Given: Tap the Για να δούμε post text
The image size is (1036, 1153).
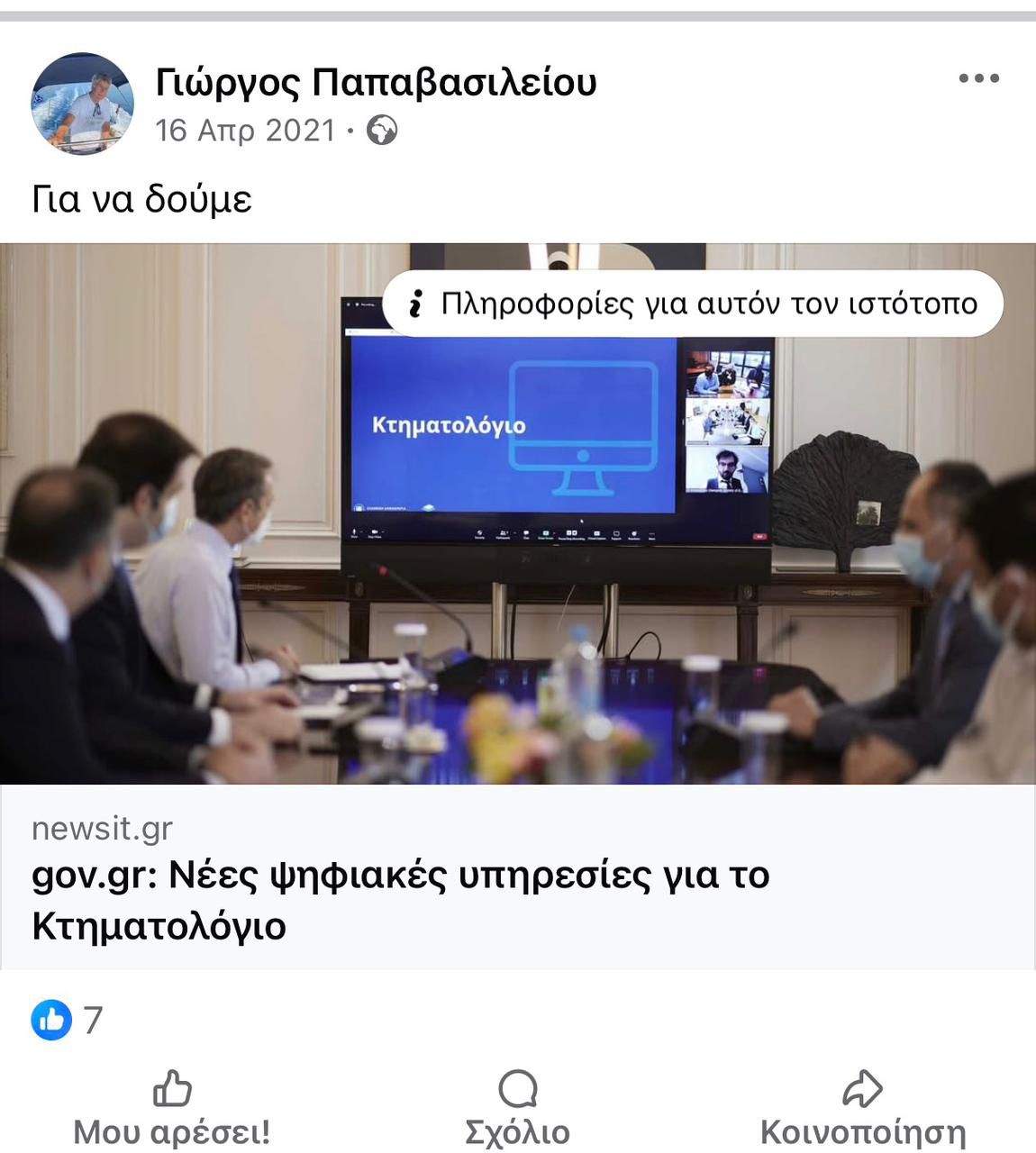Looking at the screenshot, I should tap(141, 199).
